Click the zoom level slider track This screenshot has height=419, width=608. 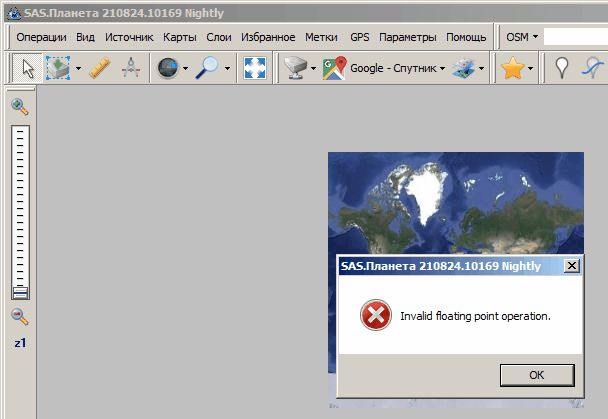[x=20, y=210]
